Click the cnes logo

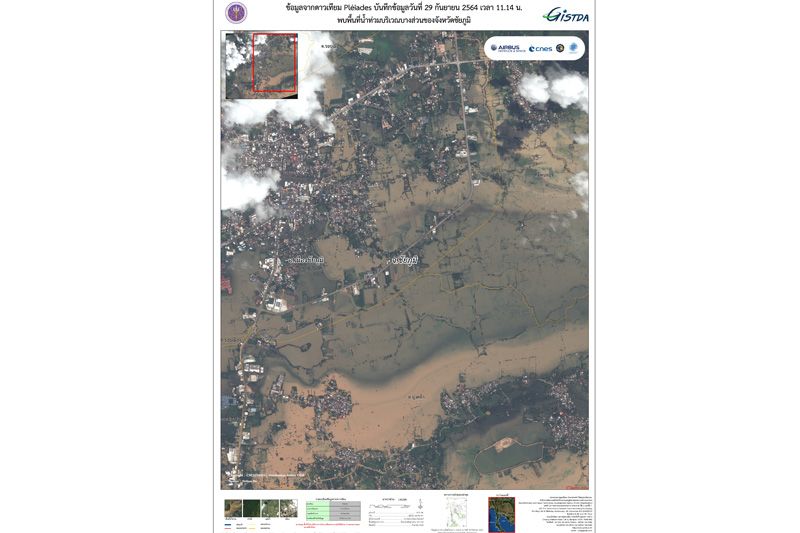click(x=540, y=49)
